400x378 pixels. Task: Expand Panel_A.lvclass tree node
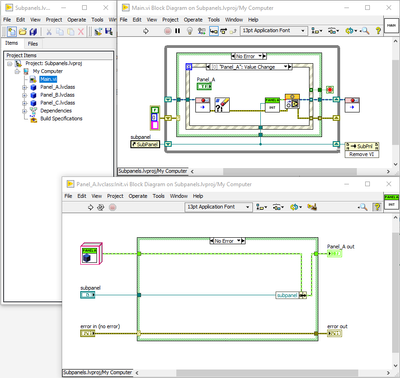[24, 87]
